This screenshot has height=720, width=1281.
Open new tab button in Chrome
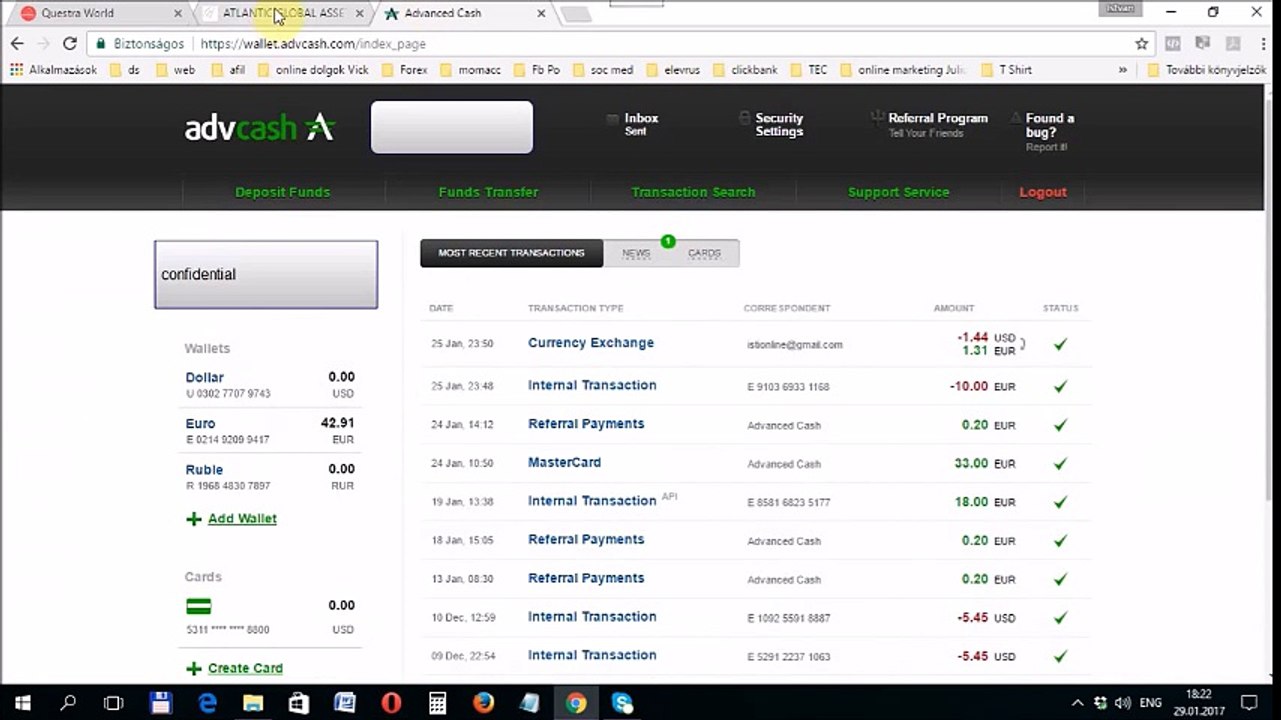576,14
